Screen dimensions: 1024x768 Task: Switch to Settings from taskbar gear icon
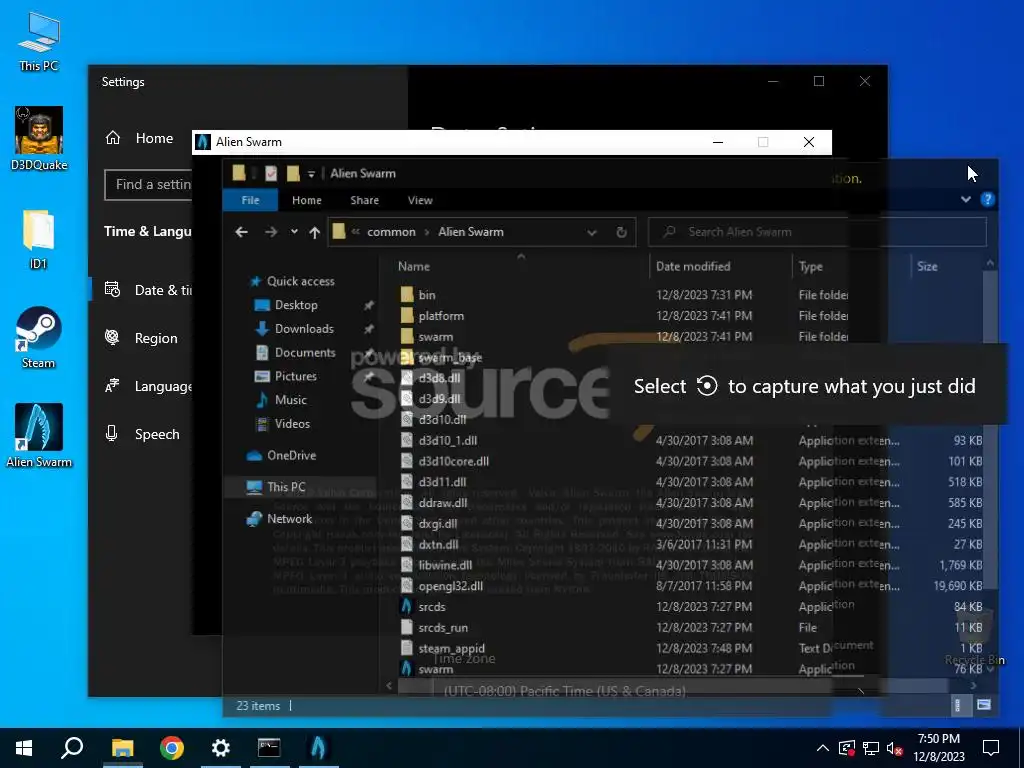pyautogui.click(x=221, y=748)
